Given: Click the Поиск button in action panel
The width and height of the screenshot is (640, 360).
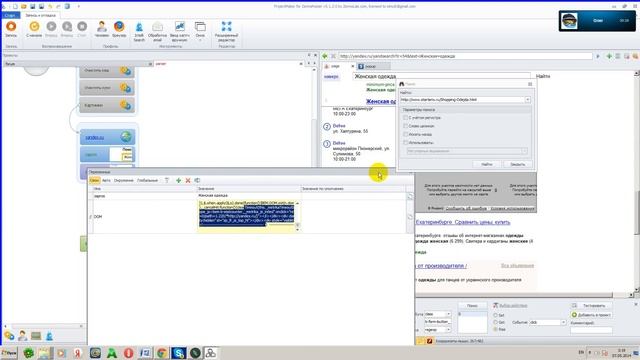Looking at the screenshot, I should (472, 306).
